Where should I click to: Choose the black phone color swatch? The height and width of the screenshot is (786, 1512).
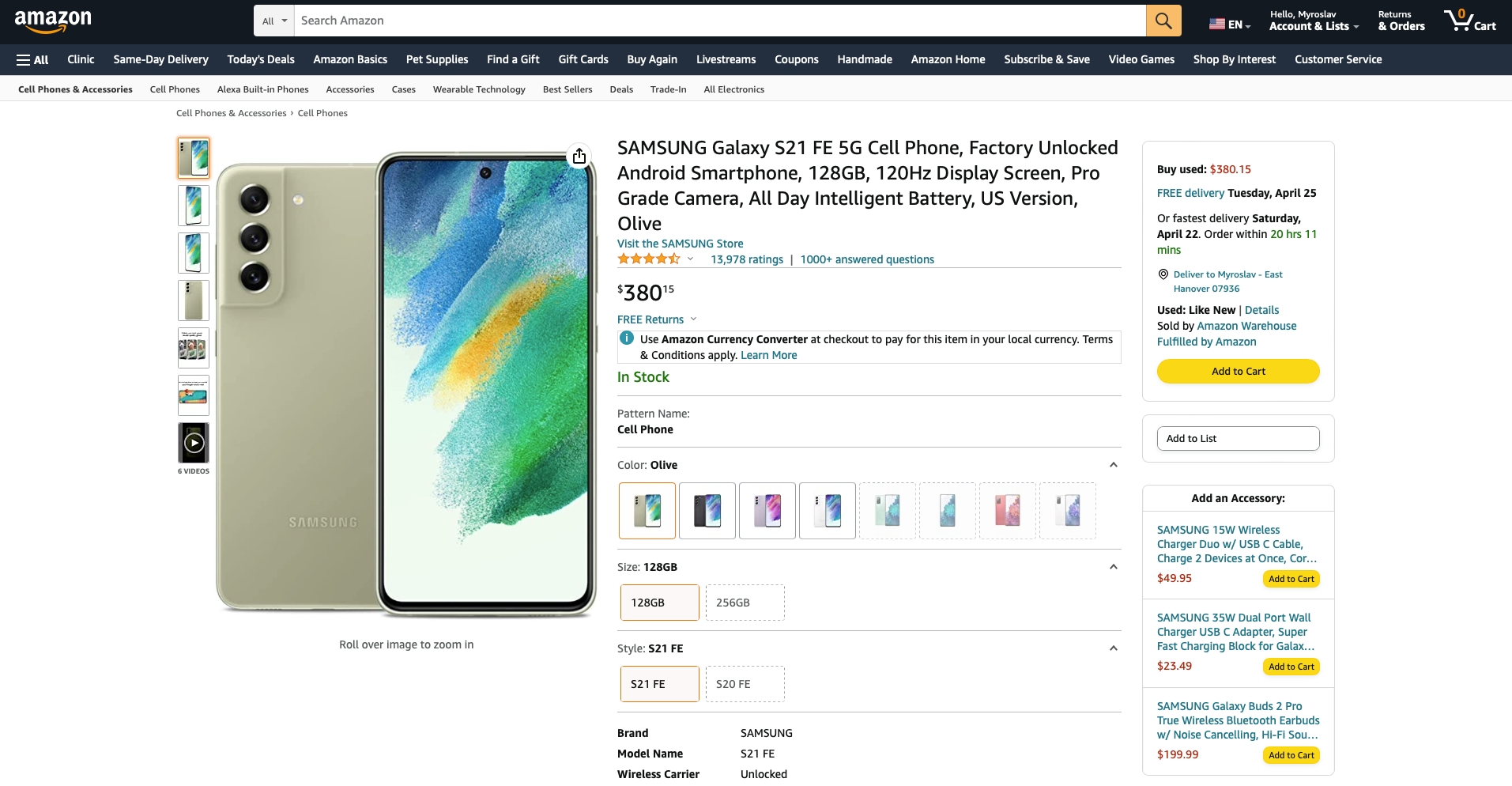click(707, 511)
